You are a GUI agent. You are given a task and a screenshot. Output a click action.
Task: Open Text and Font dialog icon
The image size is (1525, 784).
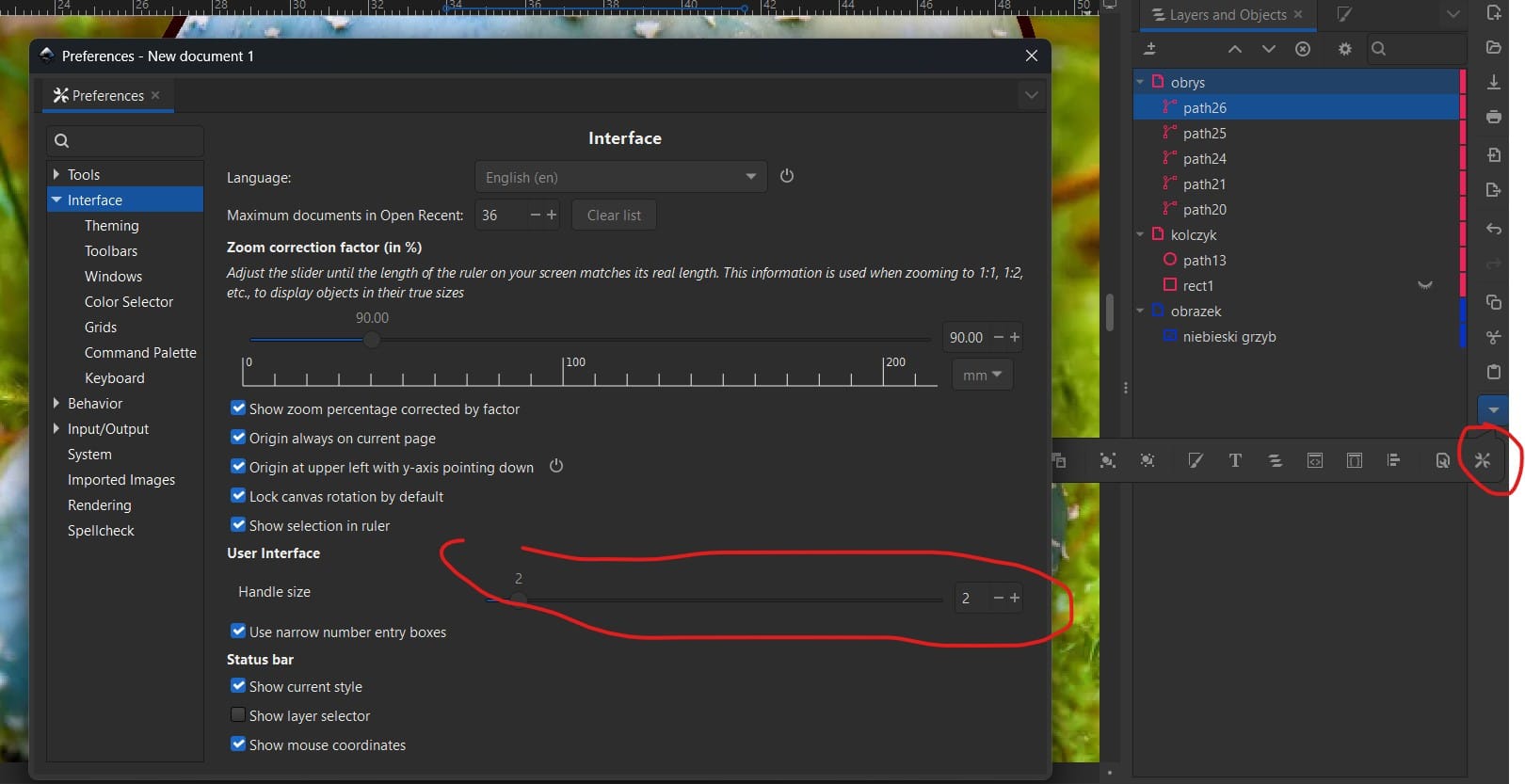1235,460
